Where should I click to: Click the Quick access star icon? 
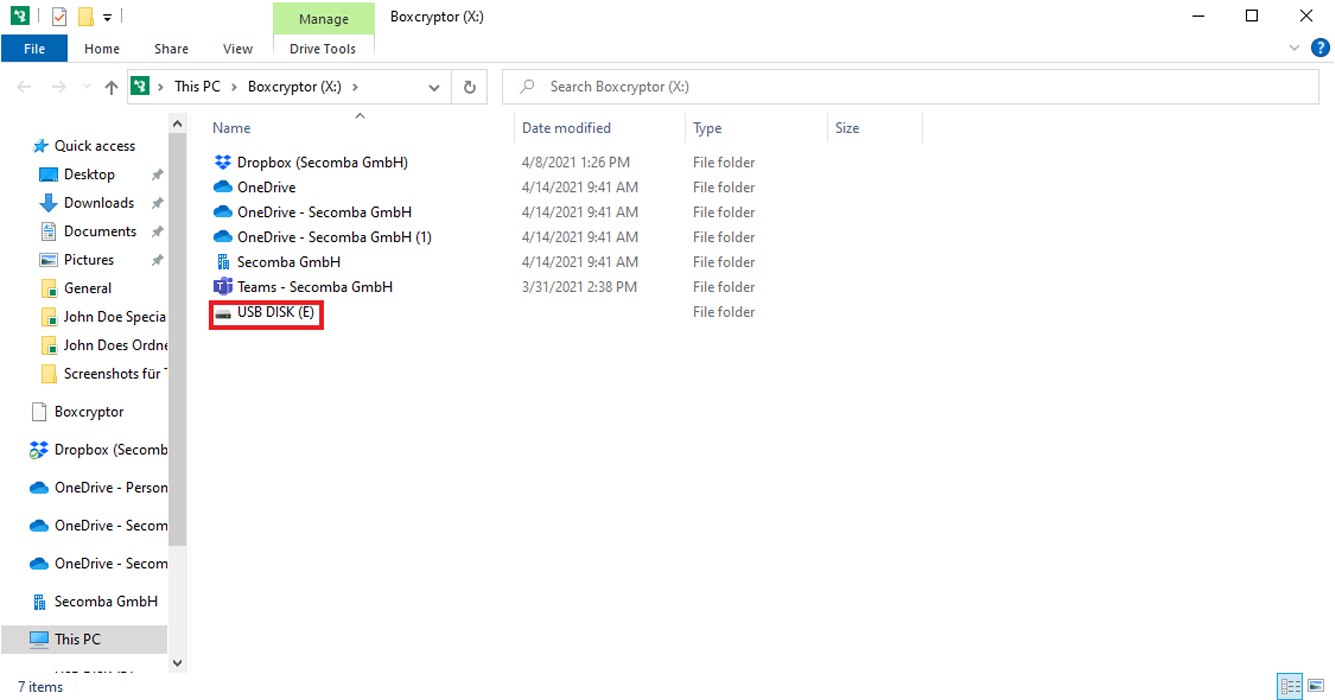coord(40,146)
